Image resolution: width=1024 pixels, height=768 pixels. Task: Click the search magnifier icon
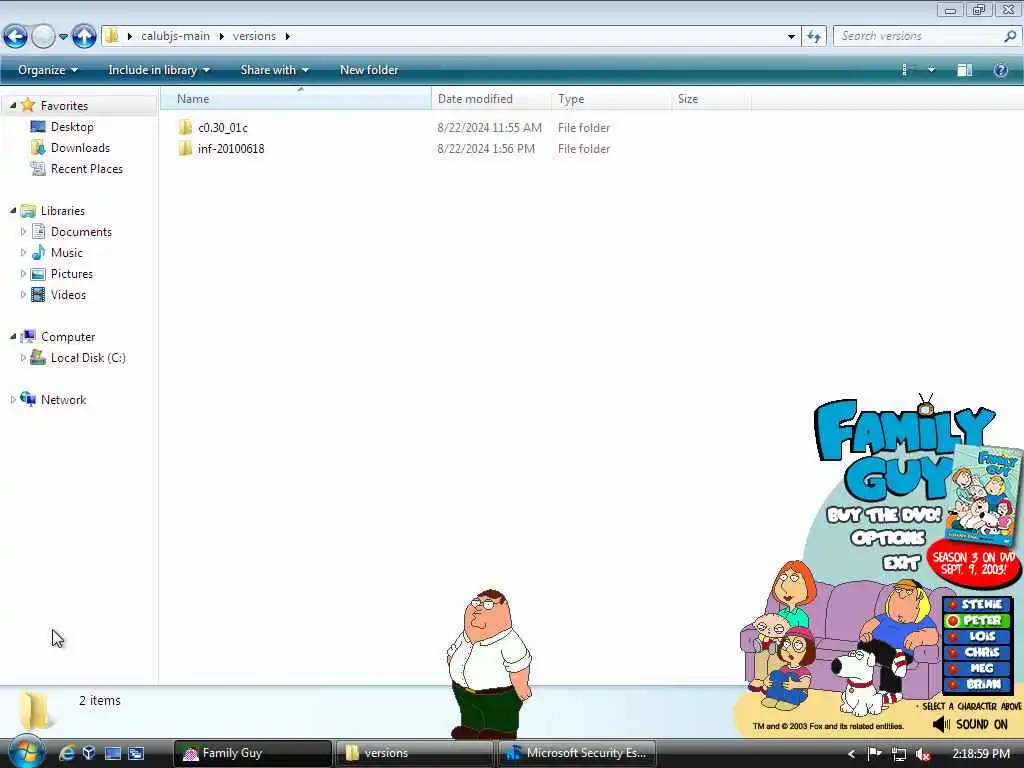coord(1010,37)
